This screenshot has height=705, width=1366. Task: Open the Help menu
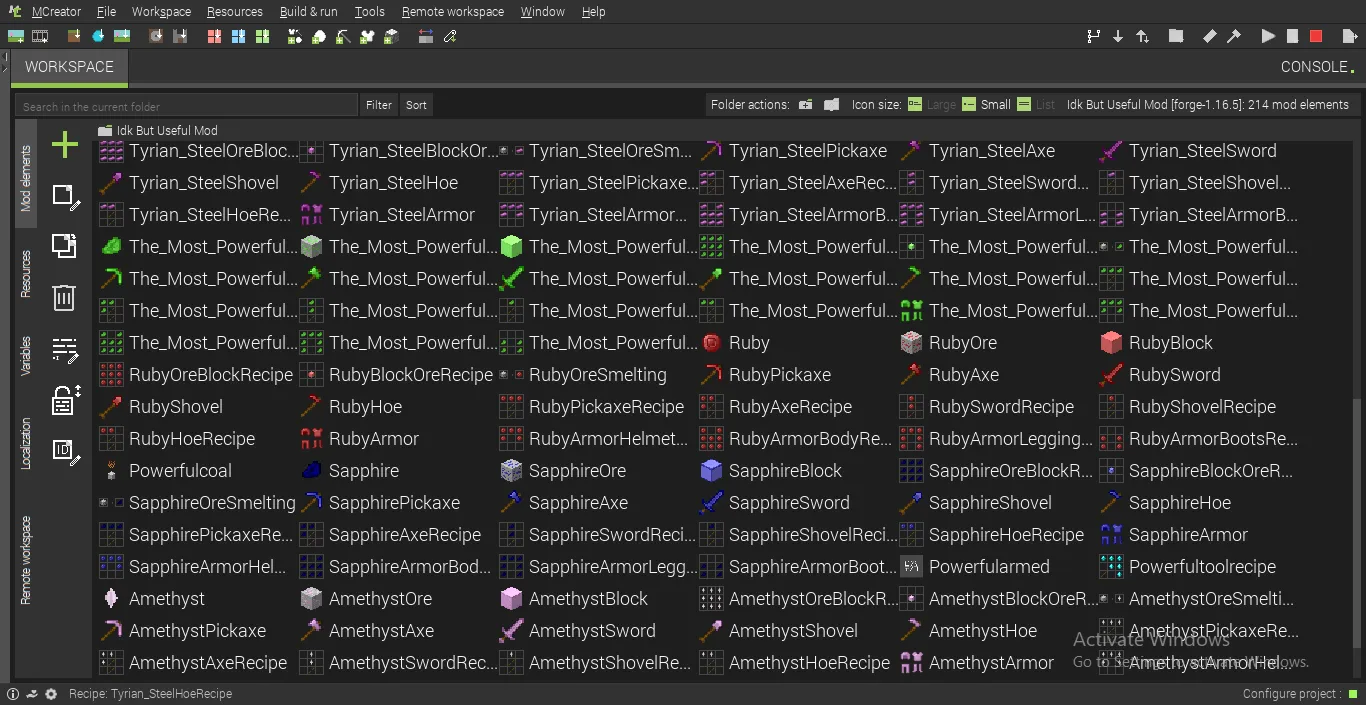pos(593,12)
